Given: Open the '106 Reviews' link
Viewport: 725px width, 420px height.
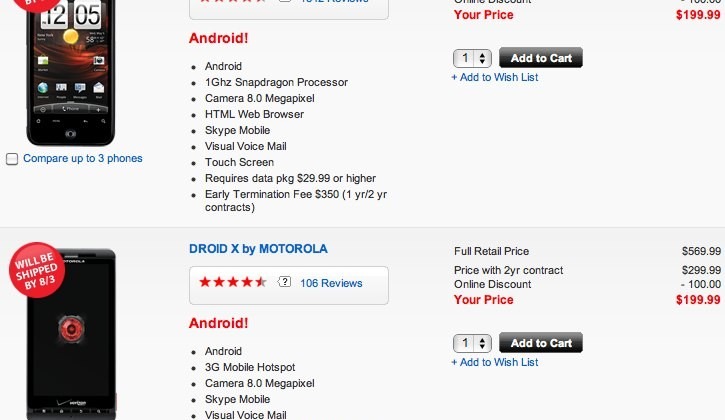Looking at the screenshot, I should (x=331, y=283).
